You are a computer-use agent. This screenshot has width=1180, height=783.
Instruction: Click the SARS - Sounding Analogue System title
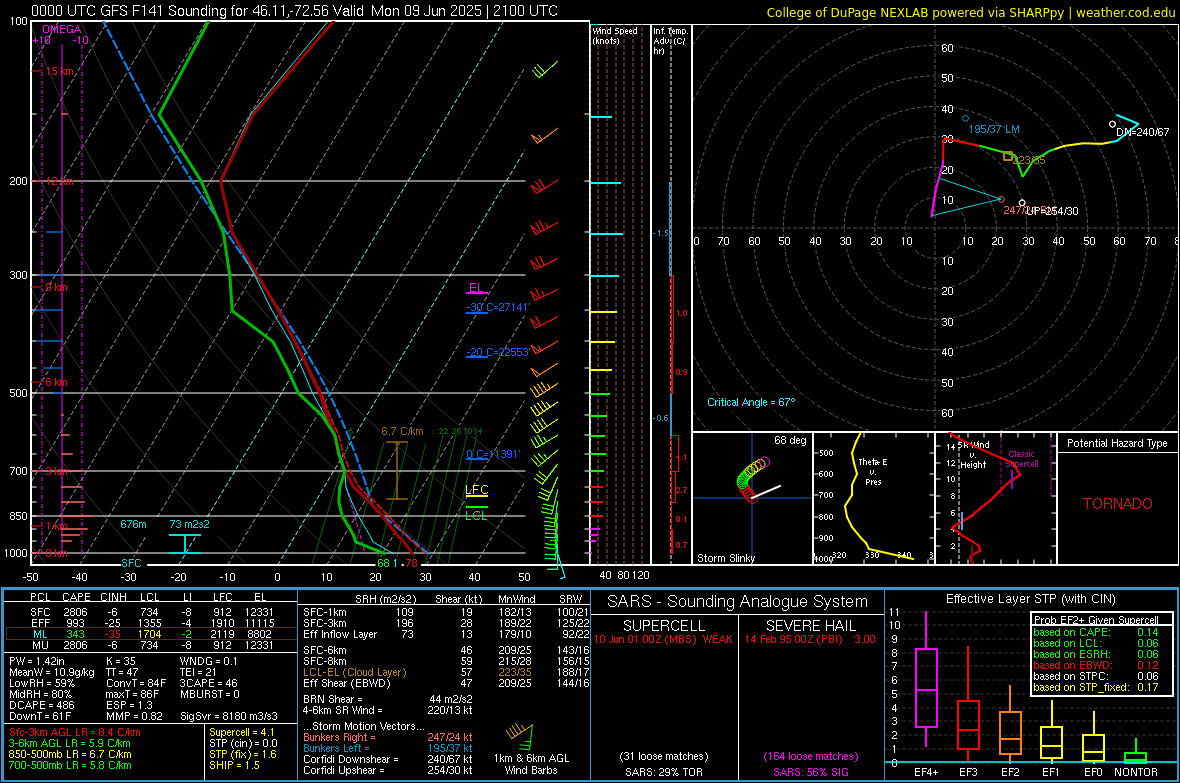(737, 602)
